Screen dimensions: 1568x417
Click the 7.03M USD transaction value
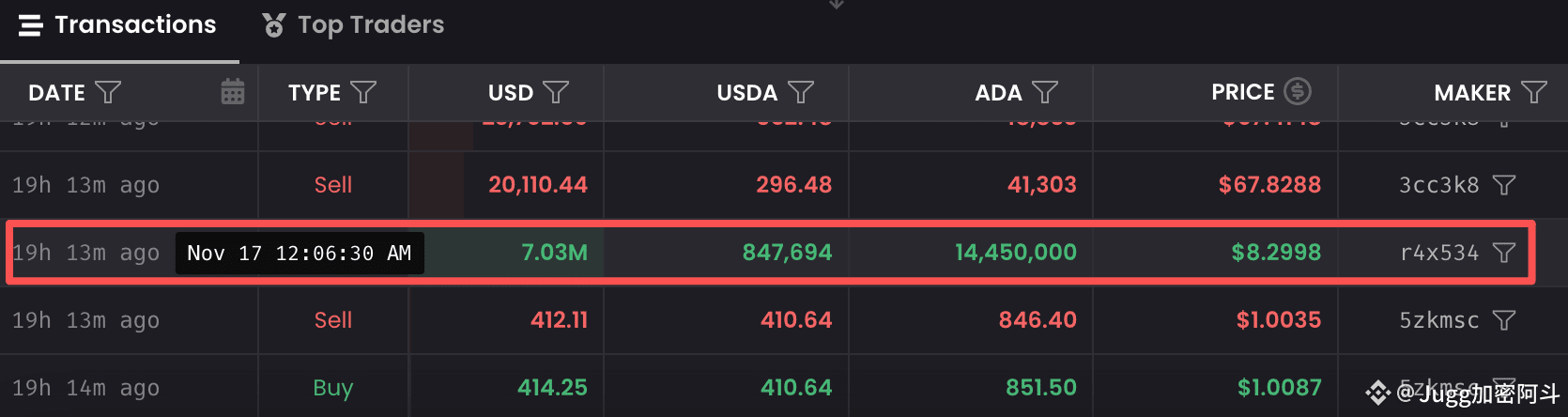554,253
